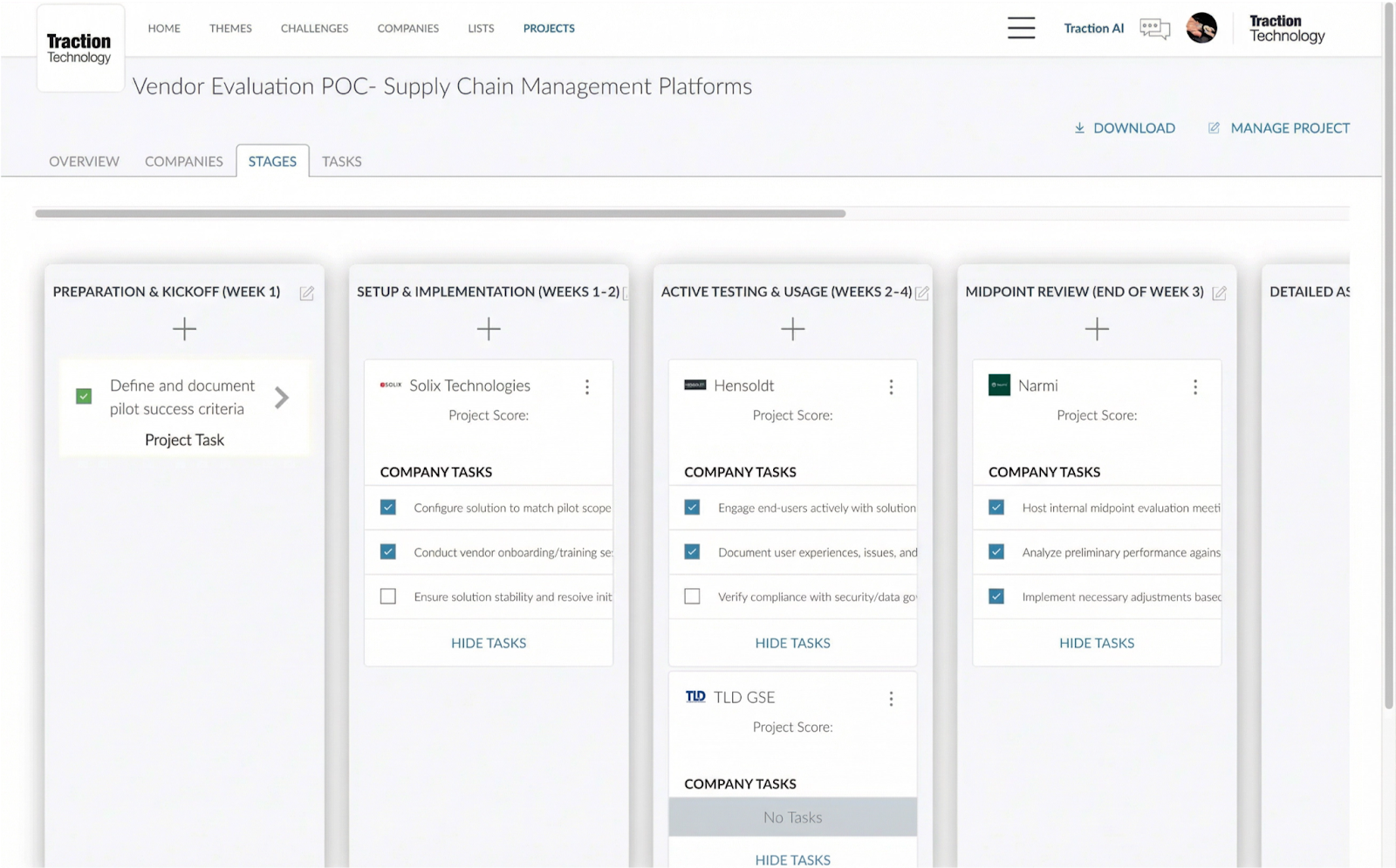Click the TLD GSE company logo

(x=695, y=696)
